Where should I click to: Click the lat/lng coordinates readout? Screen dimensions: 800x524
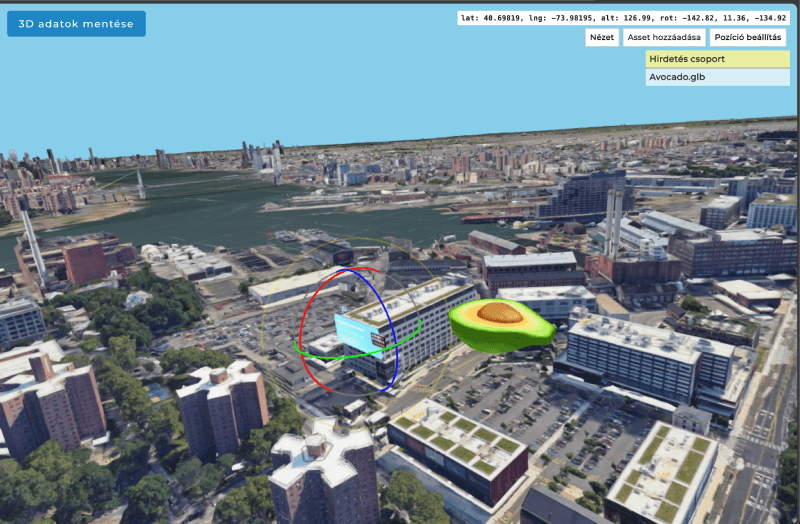tap(623, 18)
